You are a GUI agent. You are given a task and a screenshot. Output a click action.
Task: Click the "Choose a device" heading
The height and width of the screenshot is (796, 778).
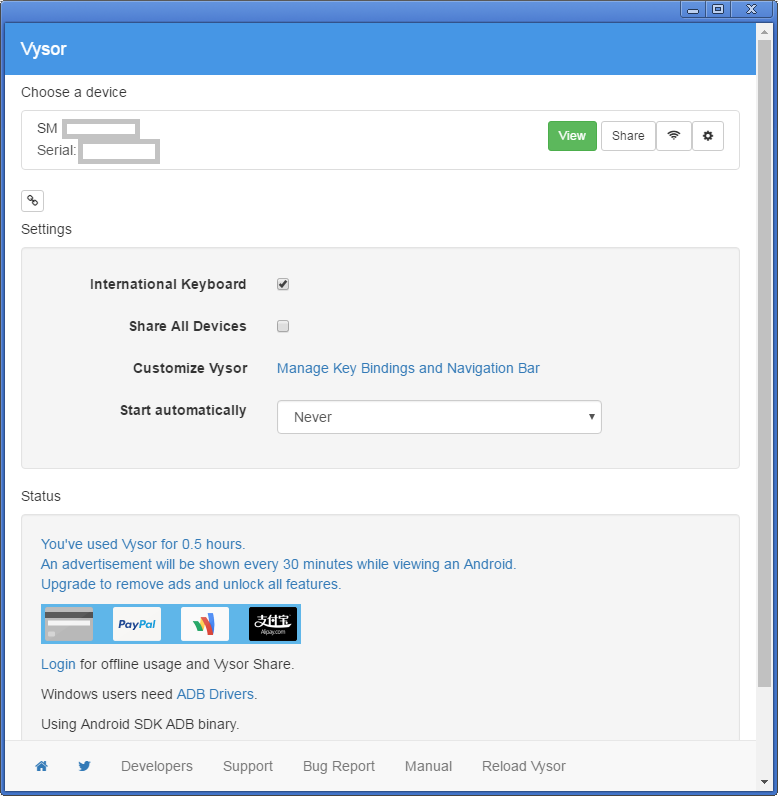coord(74,92)
